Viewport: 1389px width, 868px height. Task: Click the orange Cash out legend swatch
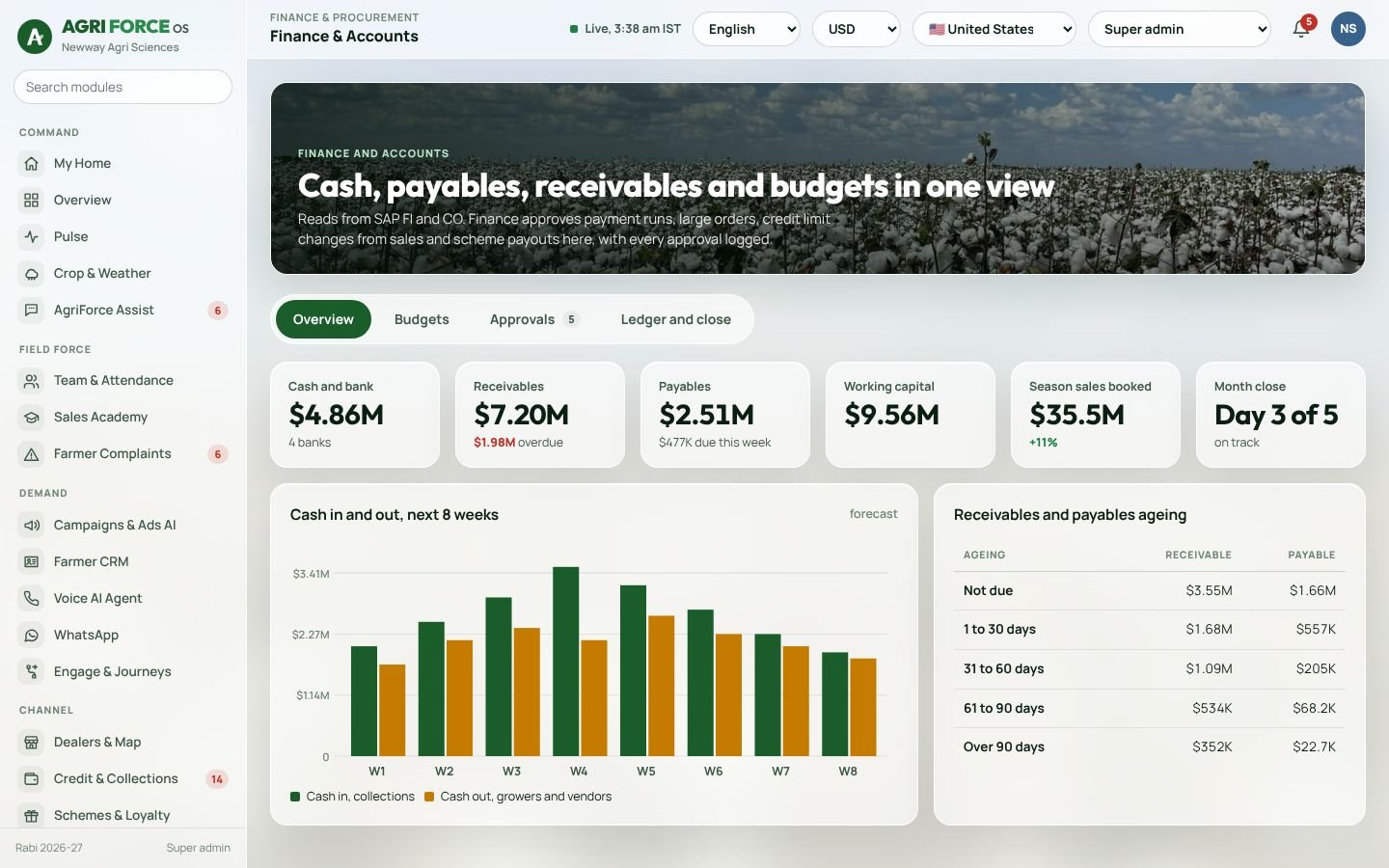coord(429,797)
